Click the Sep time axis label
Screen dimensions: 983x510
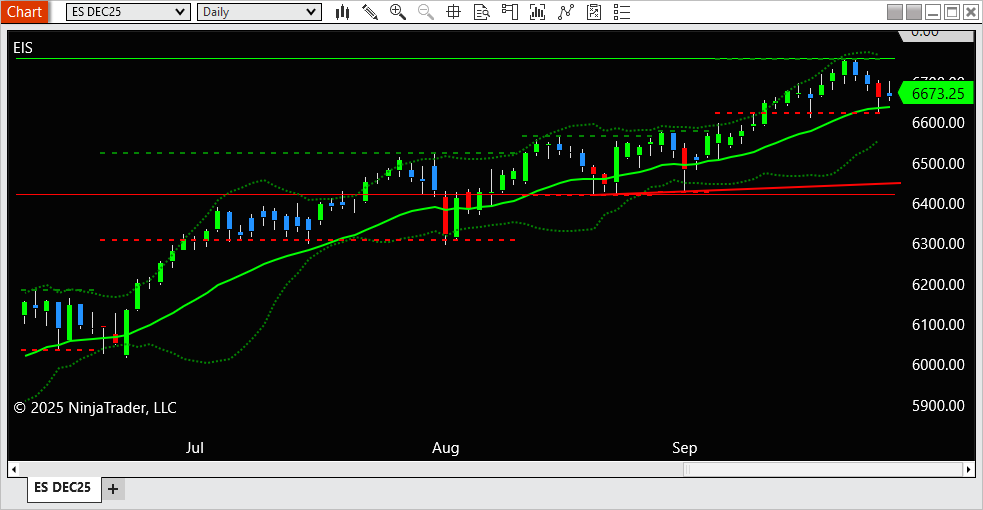(685, 448)
